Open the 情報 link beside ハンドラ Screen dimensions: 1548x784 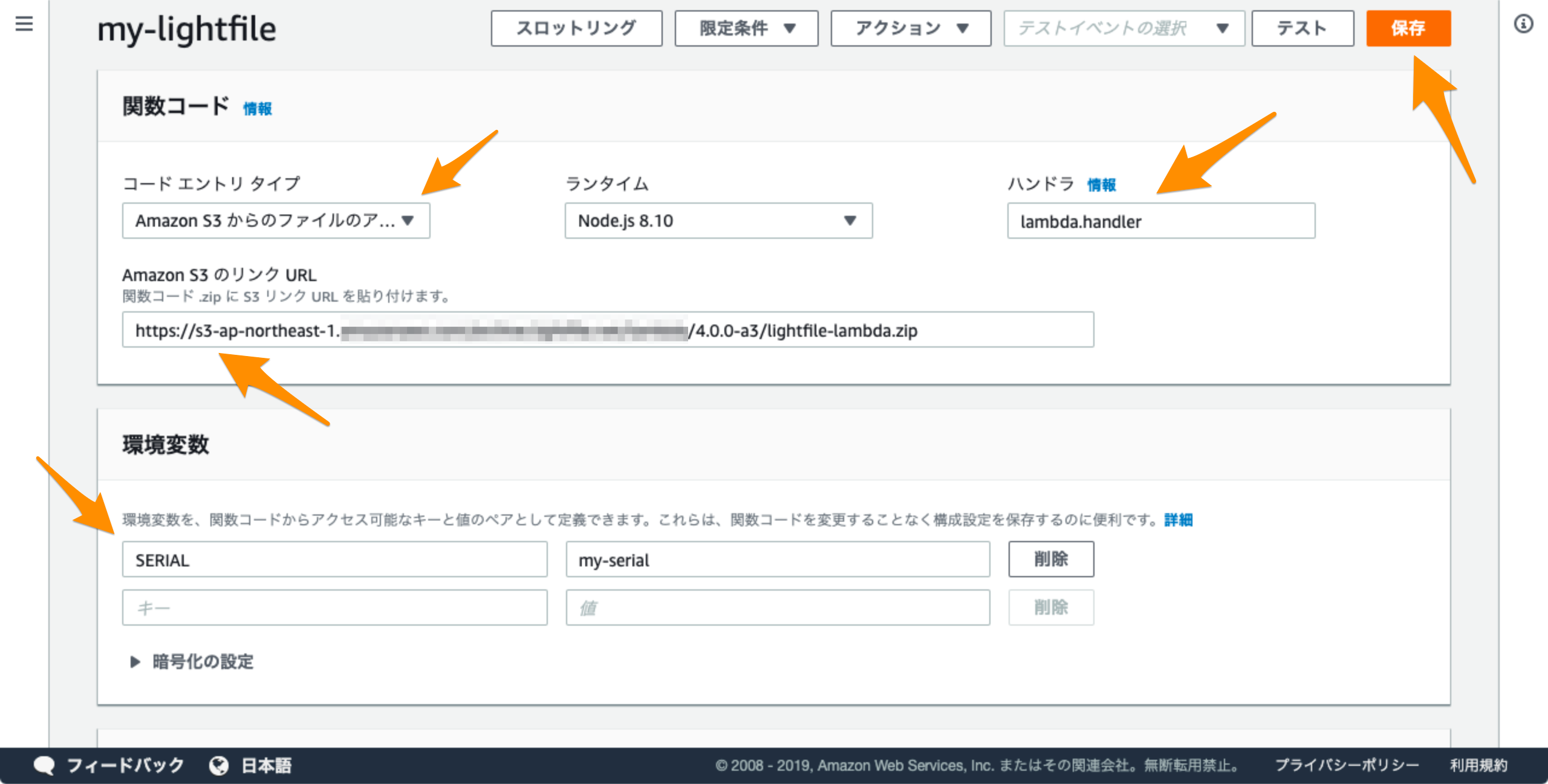[x=1102, y=185]
